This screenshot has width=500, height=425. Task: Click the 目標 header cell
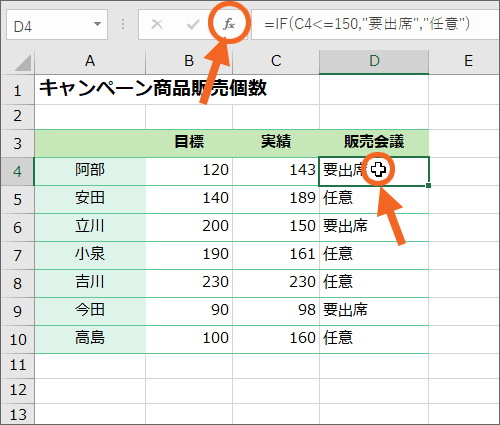[x=189, y=143]
